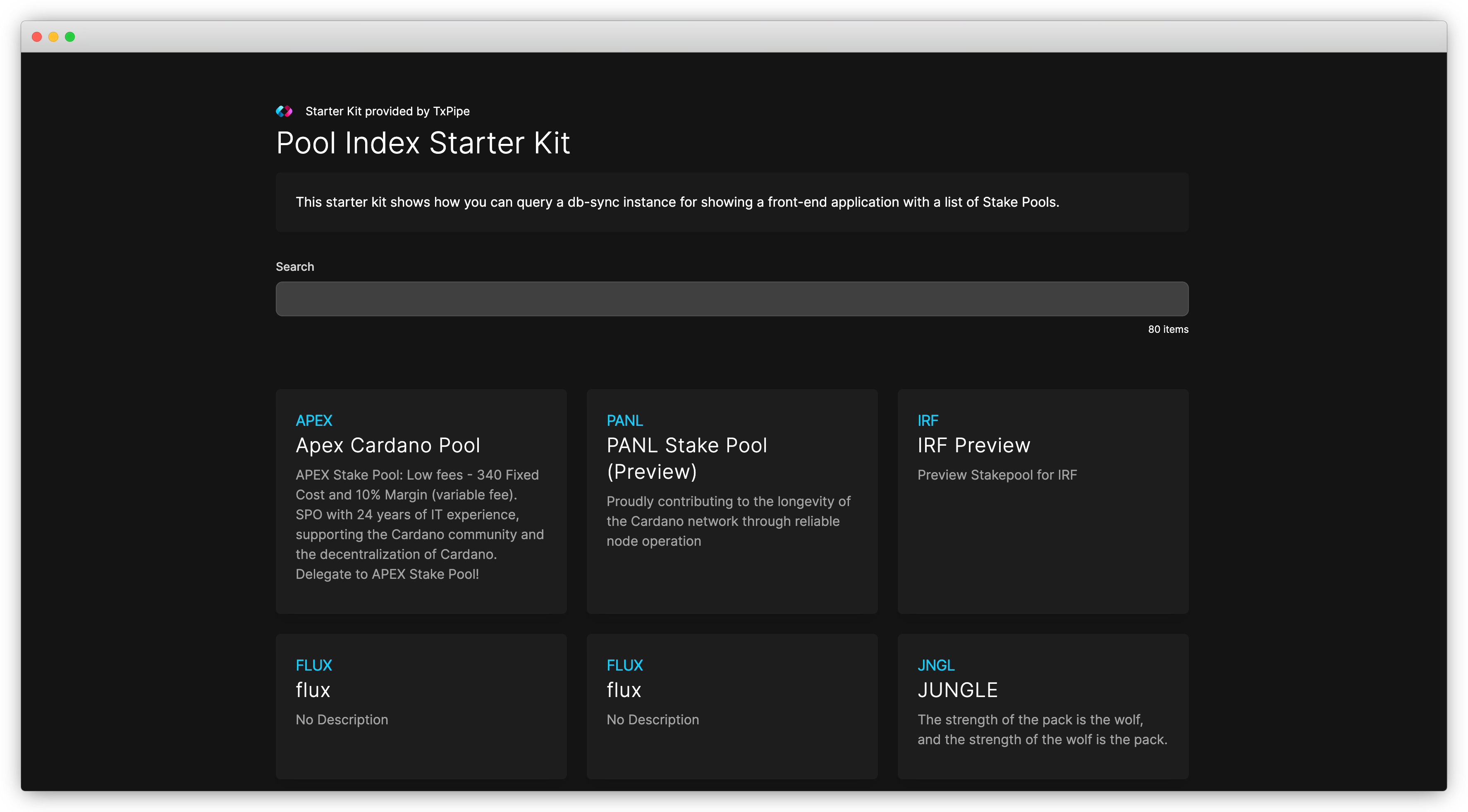Click the Preview Stakepool for IRF description
Viewport: 1468px width, 812px height.
coord(997,475)
